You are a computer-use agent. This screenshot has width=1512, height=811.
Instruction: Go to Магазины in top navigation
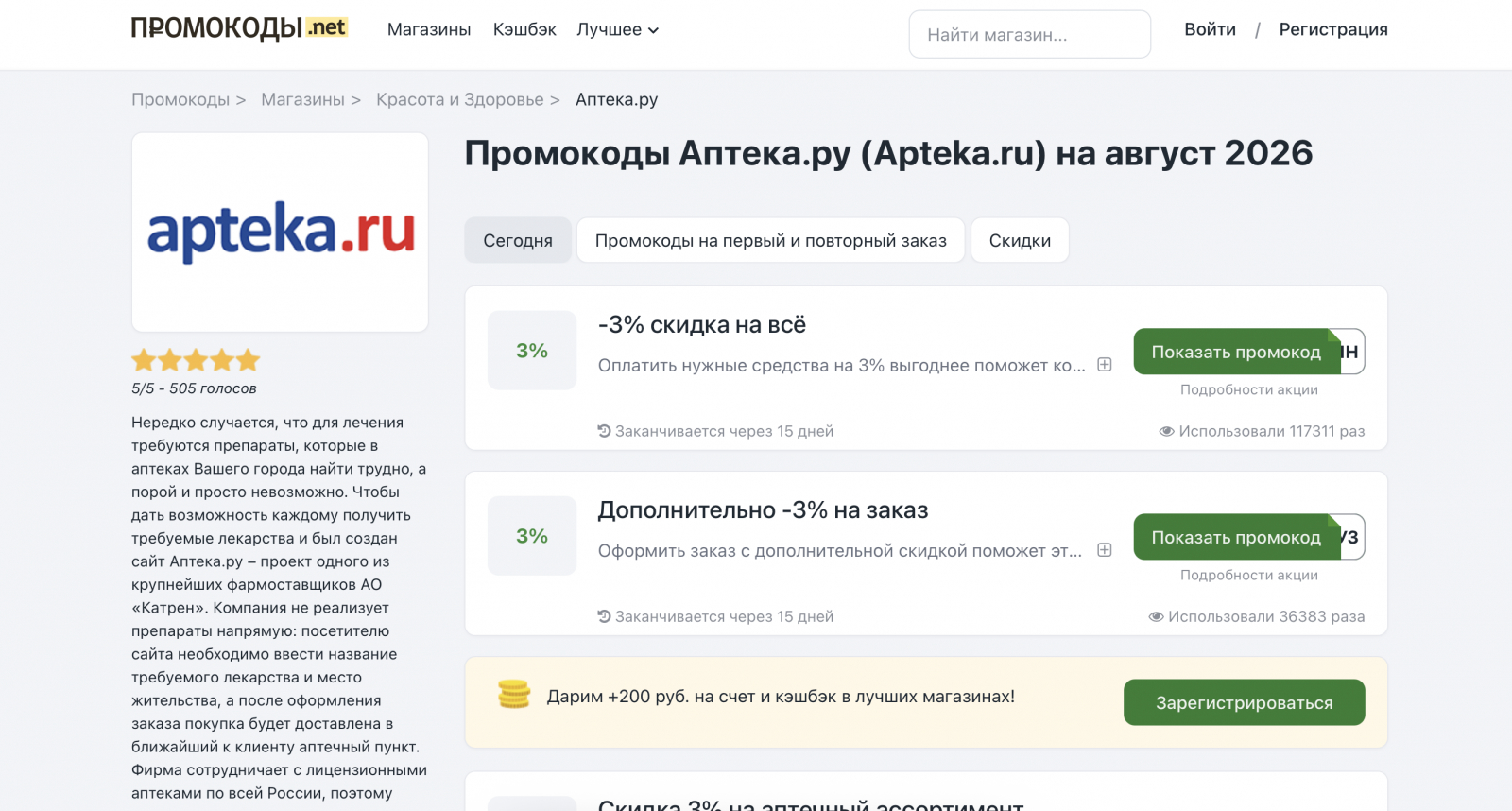pyautogui.click(x=429, y=29)
